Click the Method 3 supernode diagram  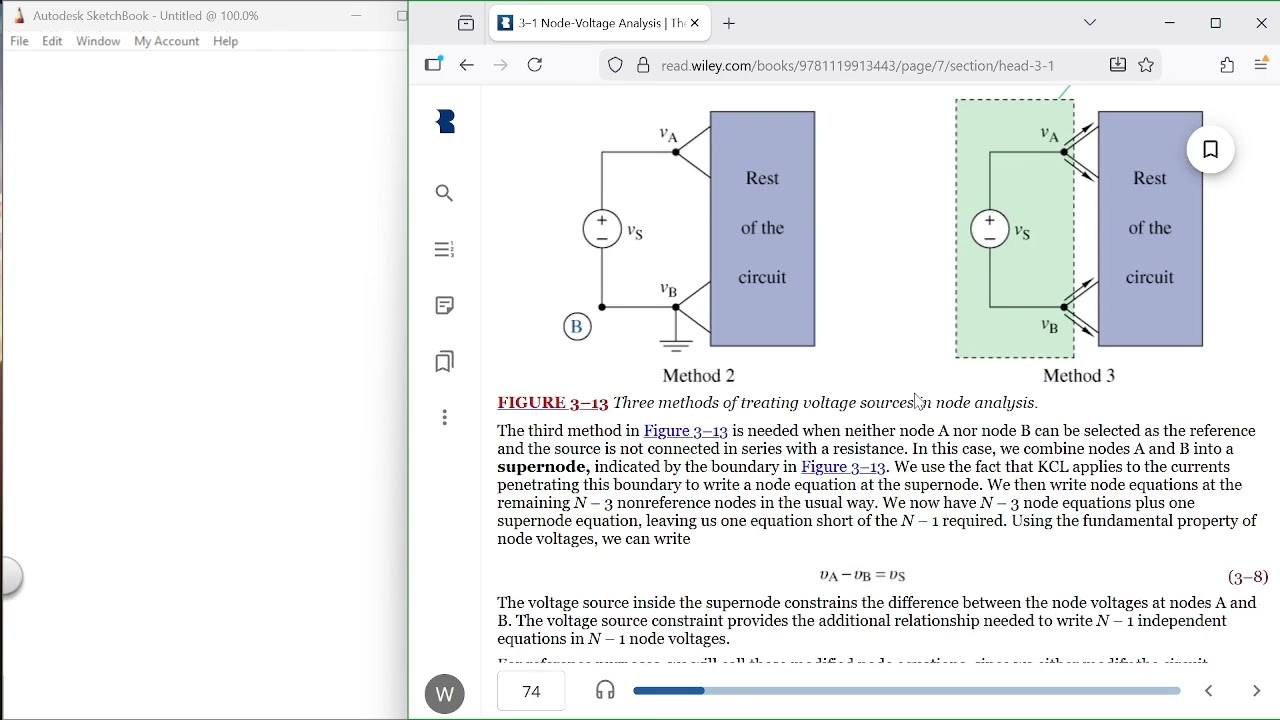pyautogui.click(x=1080, y=228)
